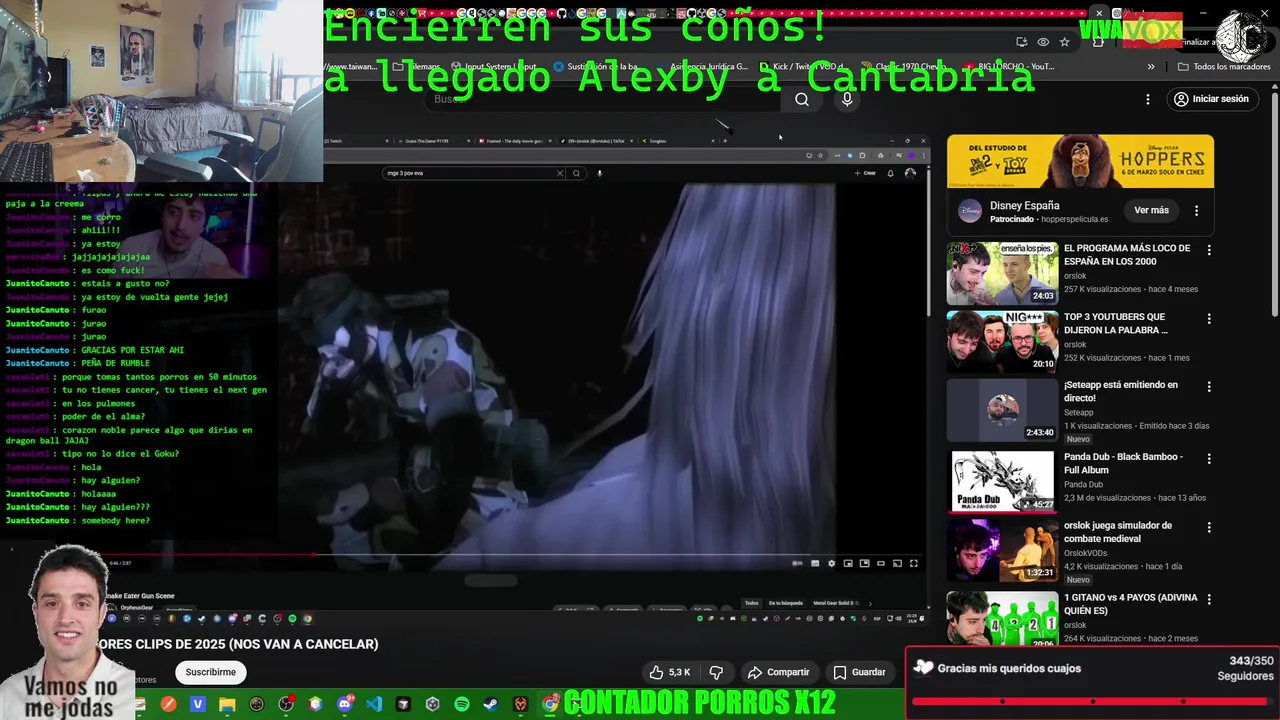Image resolution: width=1280 pixels, height=720 pixels.
Task: Open options for TOP 3 YOUTUBERS video
Action: [x=1209, y=319]
